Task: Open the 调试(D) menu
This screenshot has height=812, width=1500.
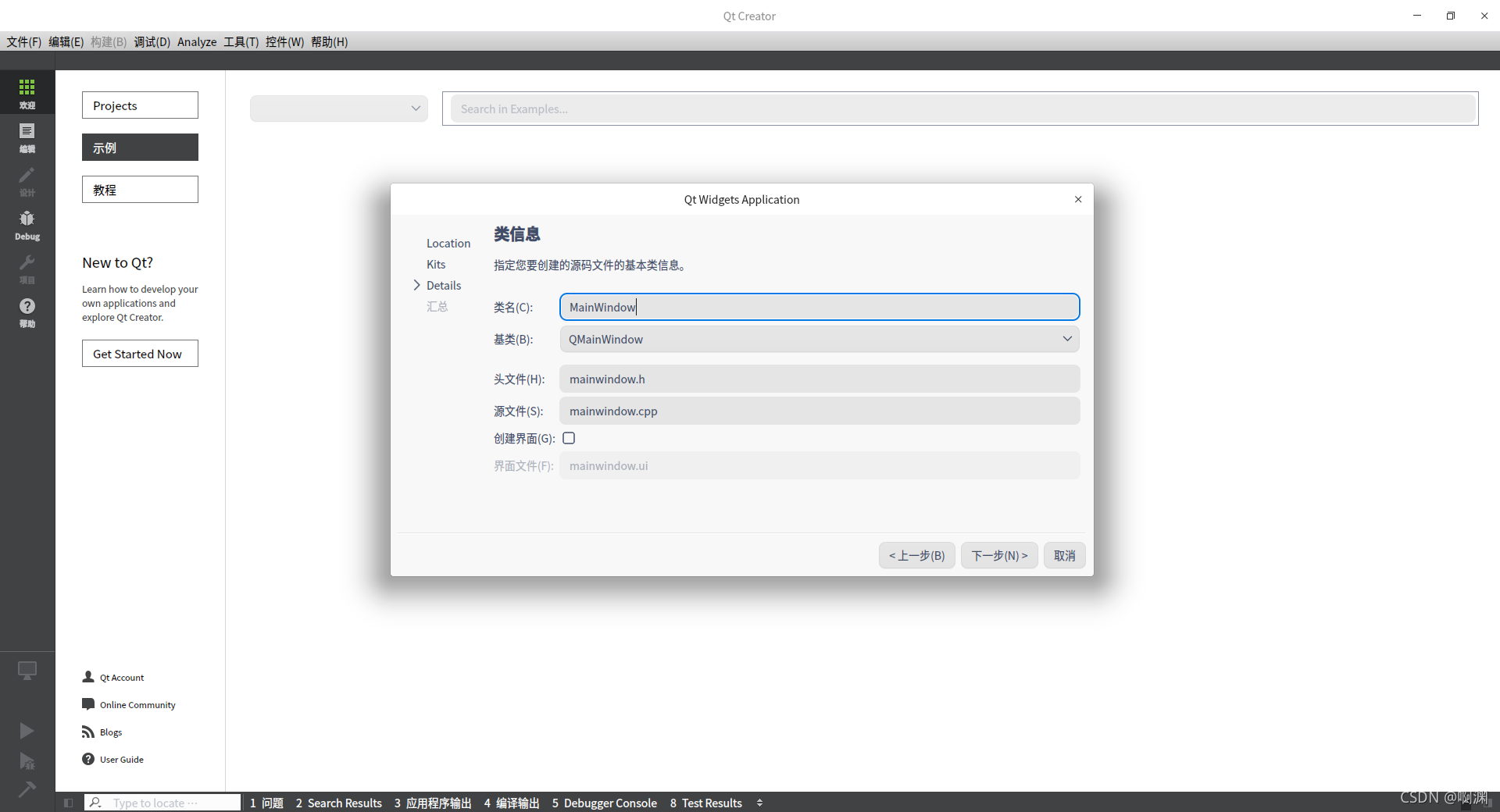Action: pyautogui.click(x=152, y=41)
